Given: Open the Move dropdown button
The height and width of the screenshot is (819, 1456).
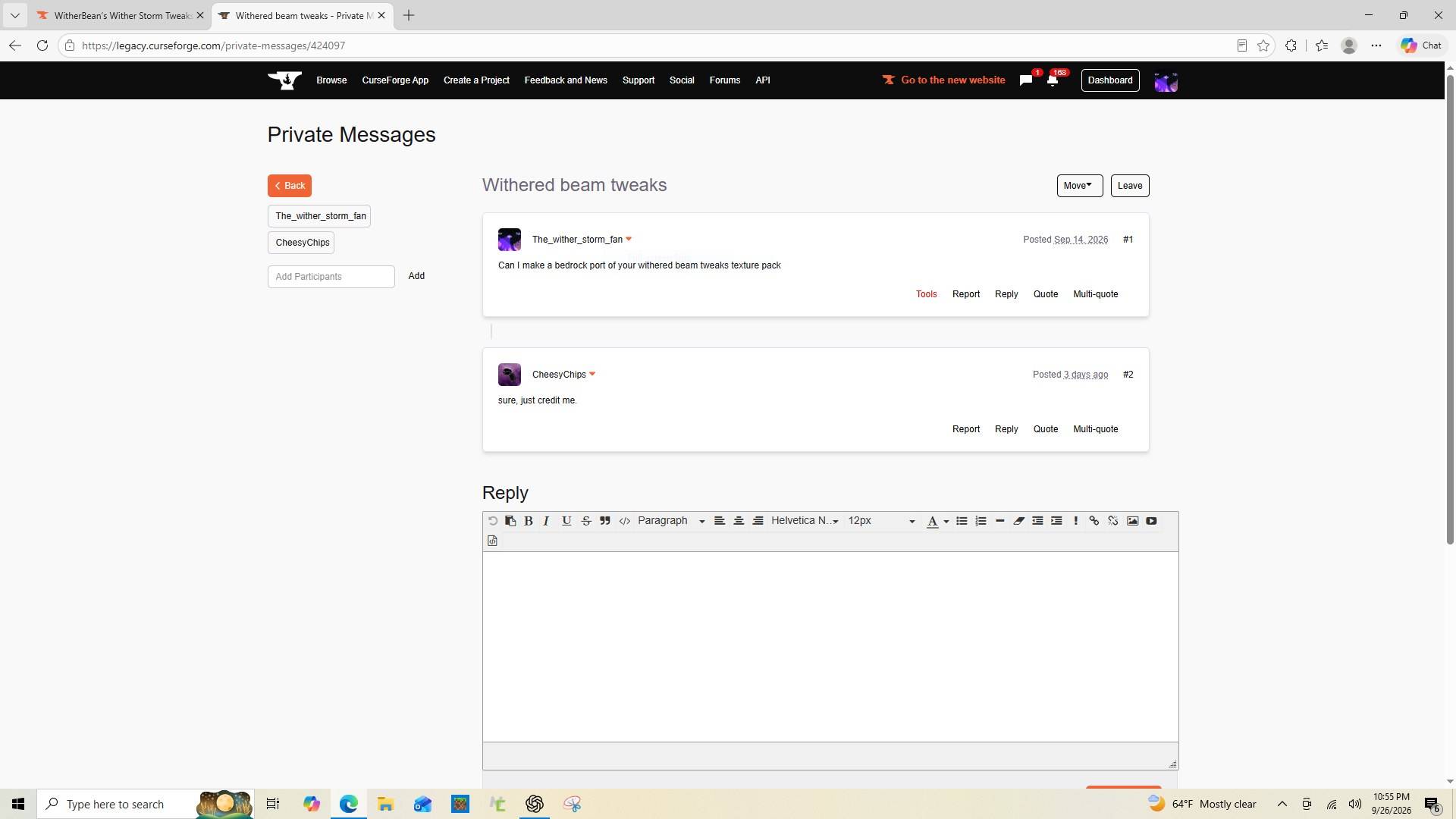Looking at the screenshot, I should tap(1080, 186).
